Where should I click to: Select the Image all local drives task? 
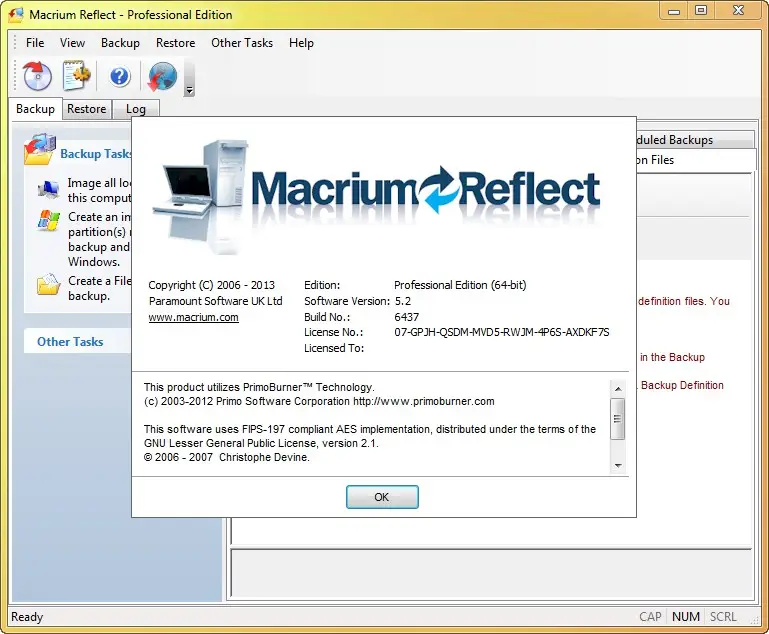[x=100, y=190]
